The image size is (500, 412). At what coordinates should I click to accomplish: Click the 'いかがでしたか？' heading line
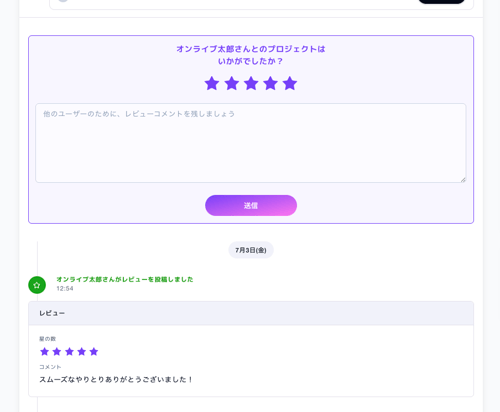point(251,61)
